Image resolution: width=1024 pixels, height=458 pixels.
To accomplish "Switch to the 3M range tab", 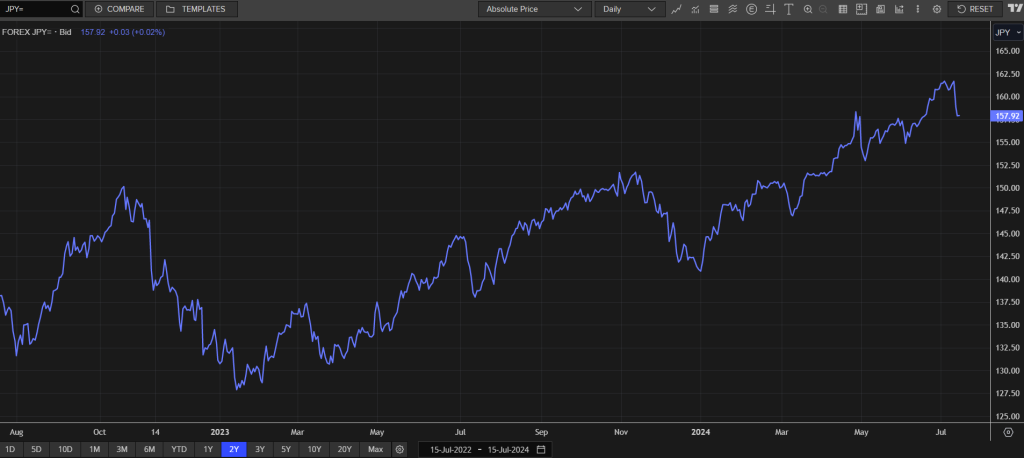I will (121, 449).
